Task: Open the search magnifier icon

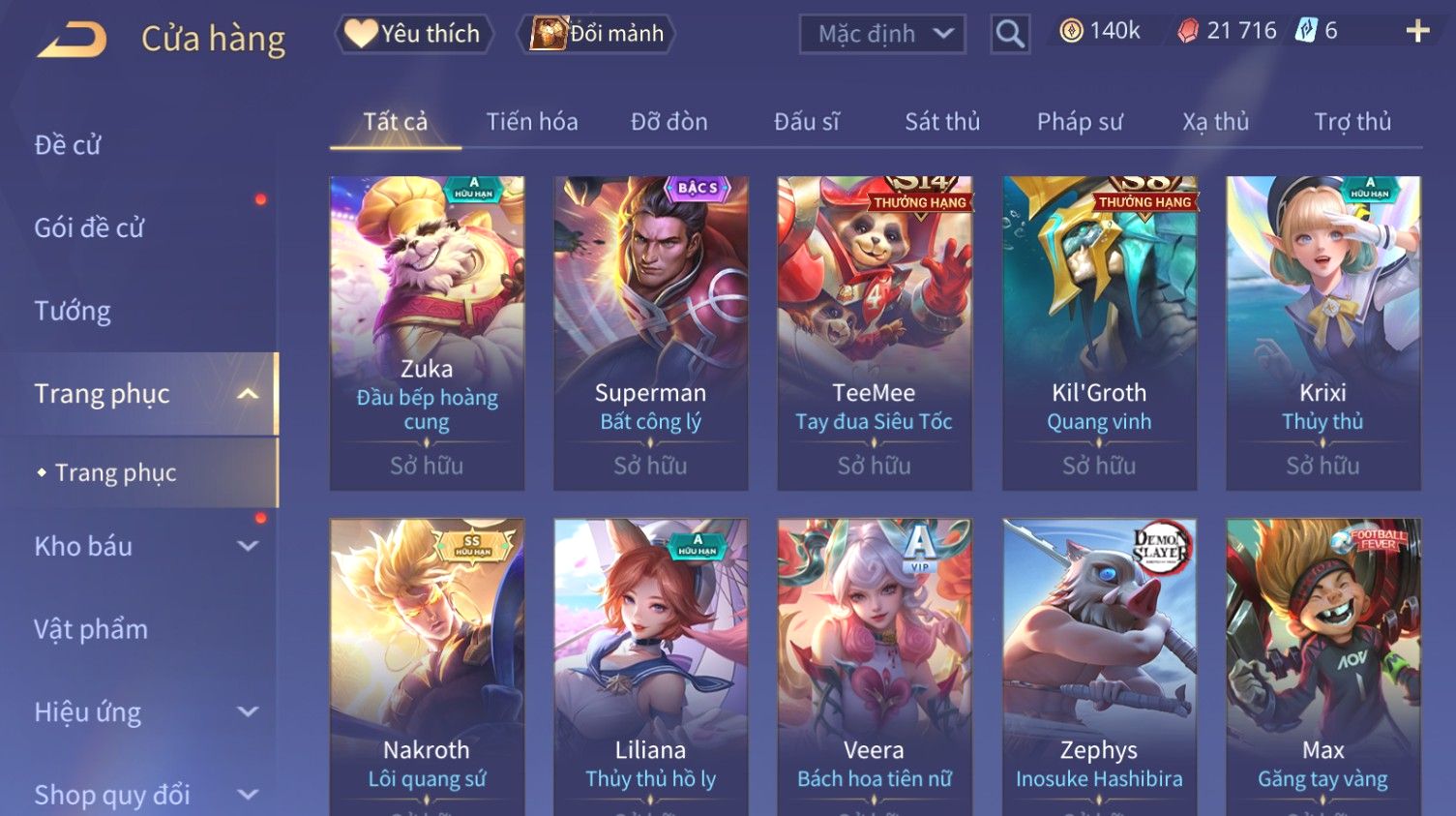Action: (1010, 35)
